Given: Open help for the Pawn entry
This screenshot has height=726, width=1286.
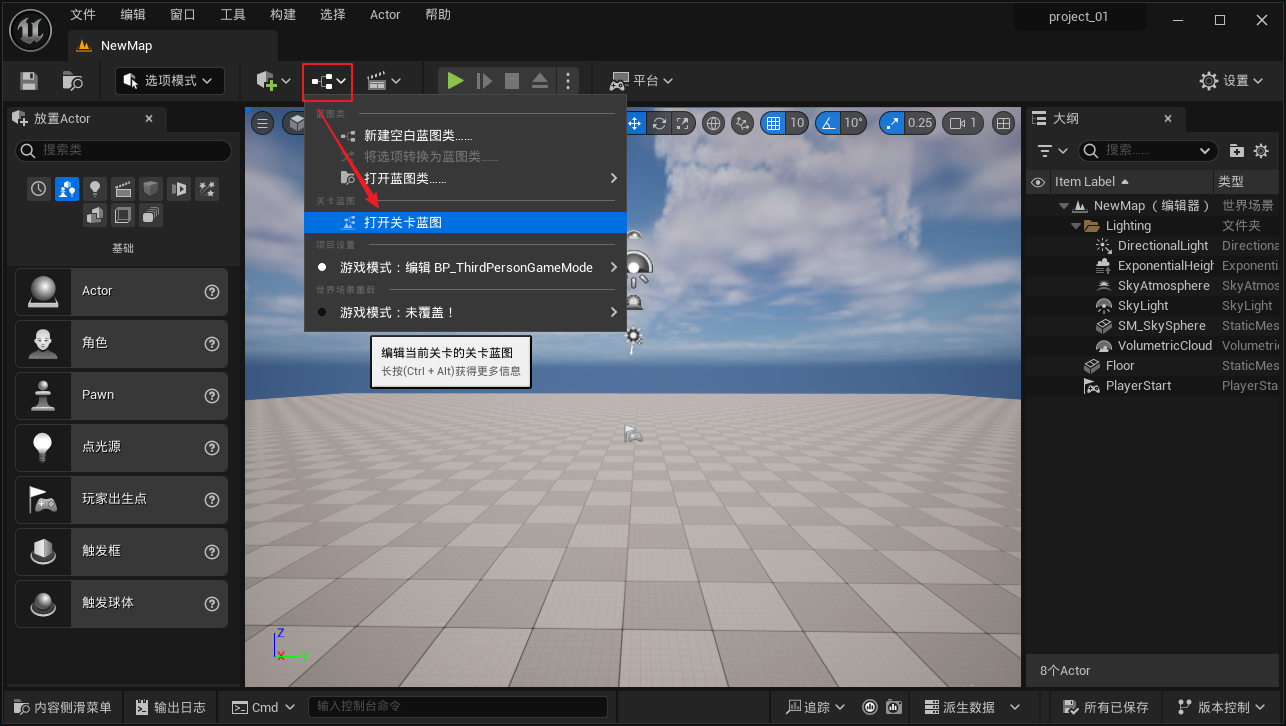Looking at the screenshot, I should pyautogui.click(x=212, y=395).
